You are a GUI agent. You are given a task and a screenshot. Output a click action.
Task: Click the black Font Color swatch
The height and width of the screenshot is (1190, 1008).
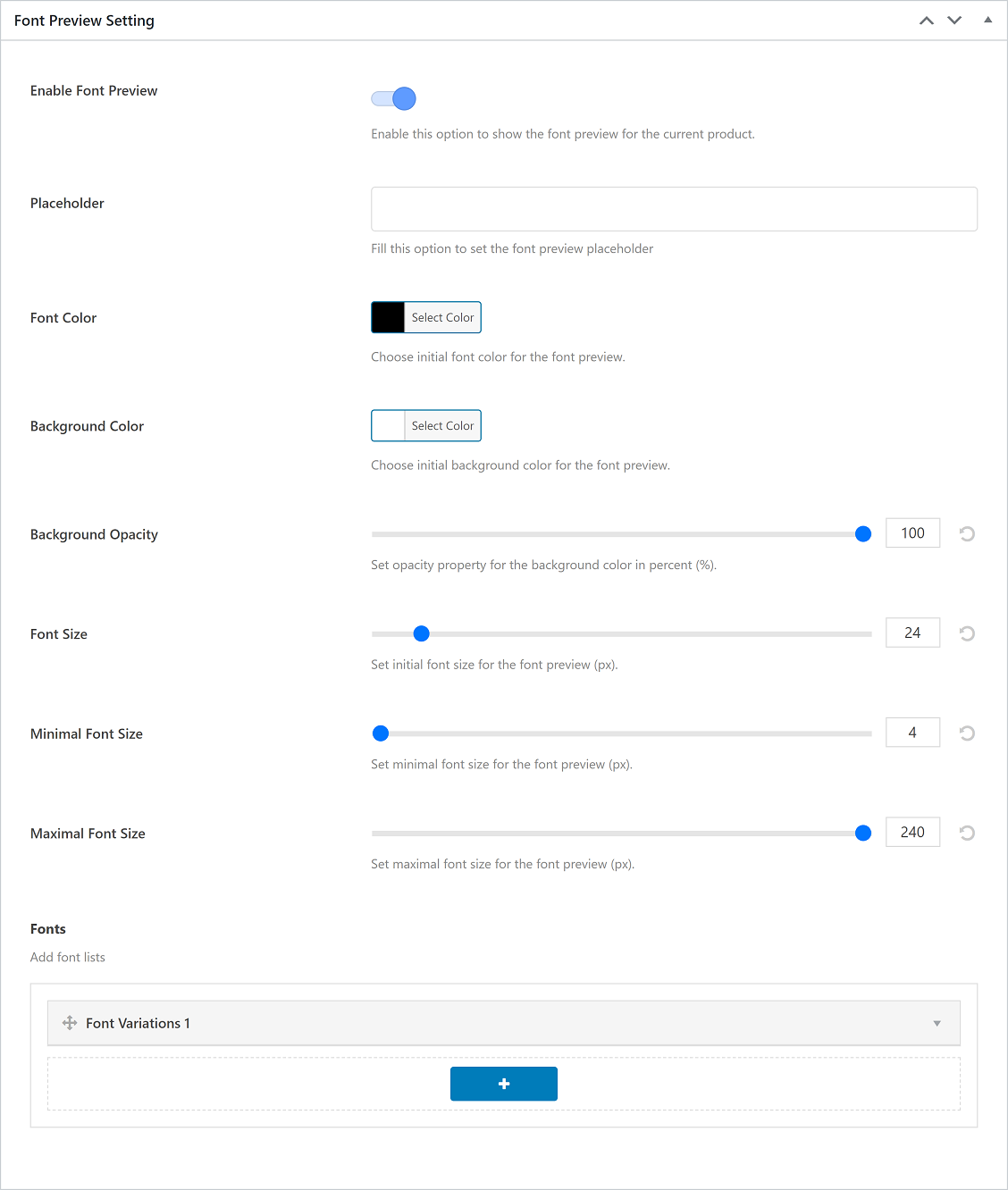pyautogui.click(x=388, y=317)
